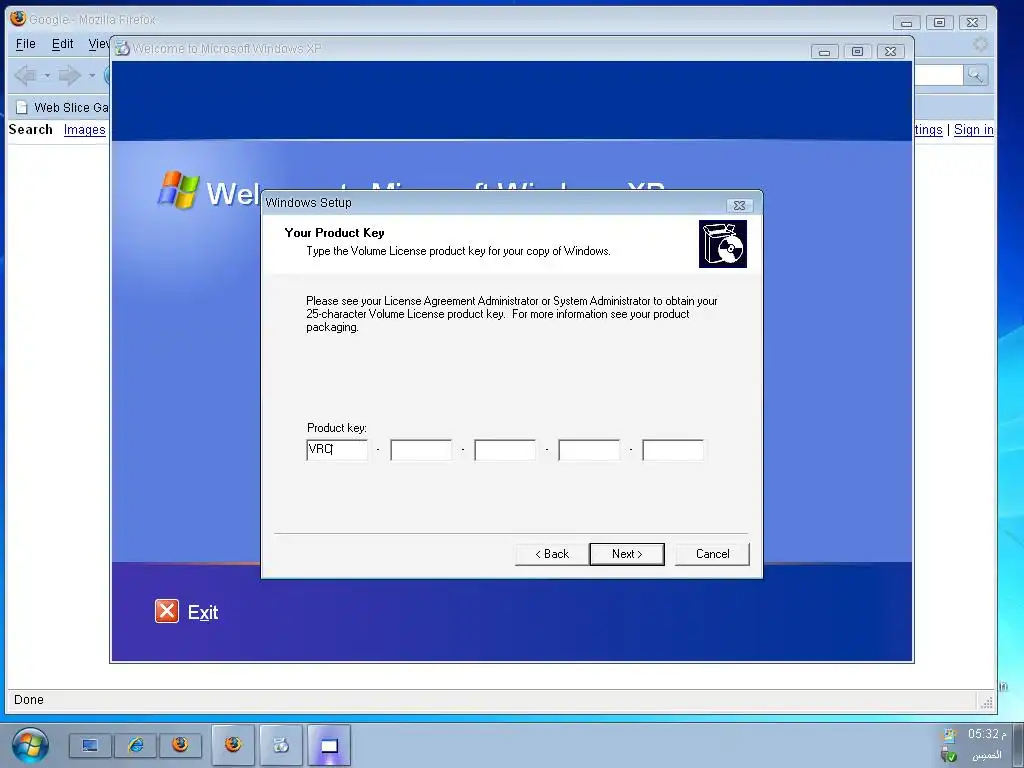Select the fifth product key field
Viewport: 1024px width, 768px height.
[673, 449]
